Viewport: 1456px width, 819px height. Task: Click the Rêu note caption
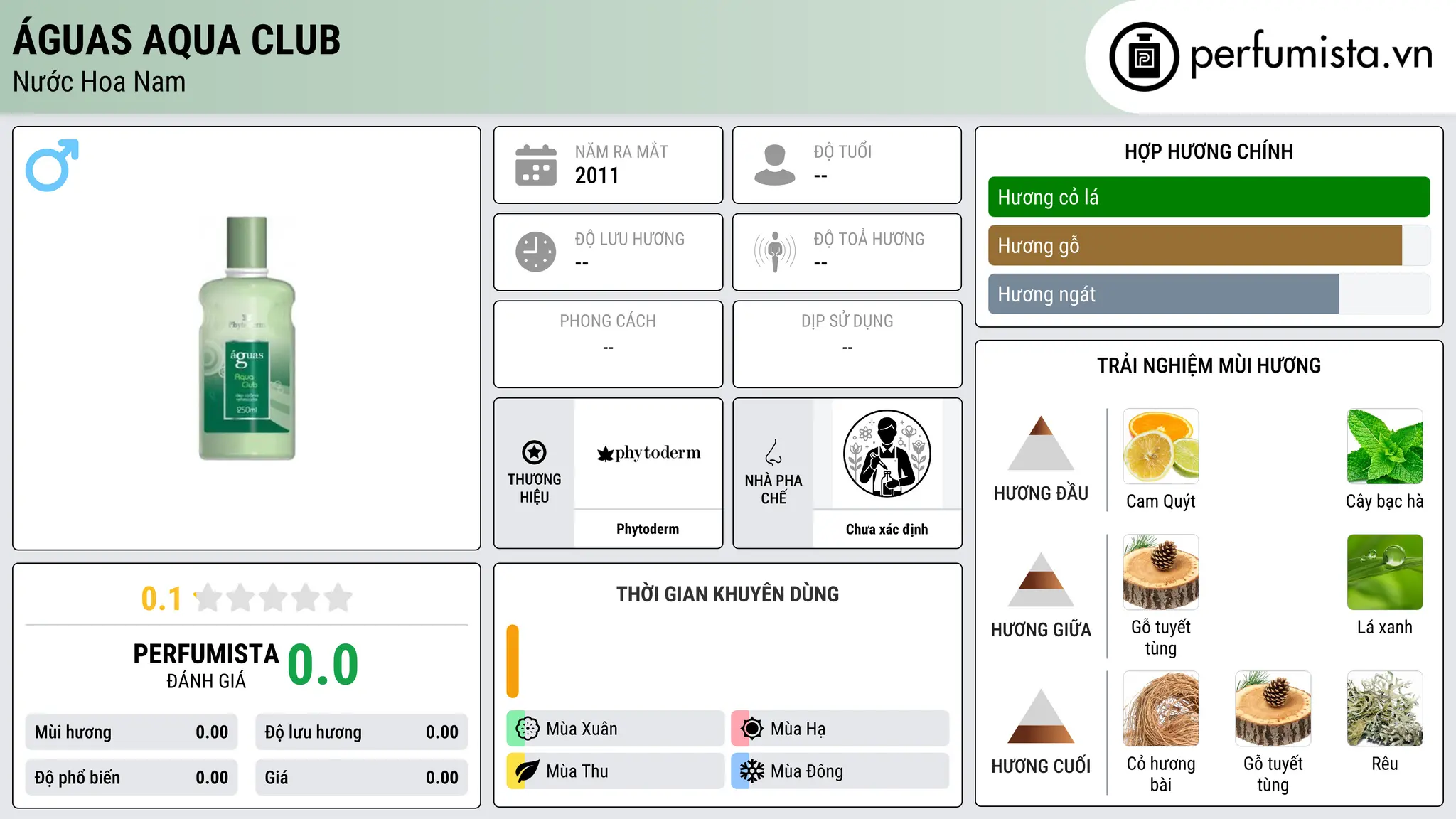pyautogui.click(x=1385, y=764)
